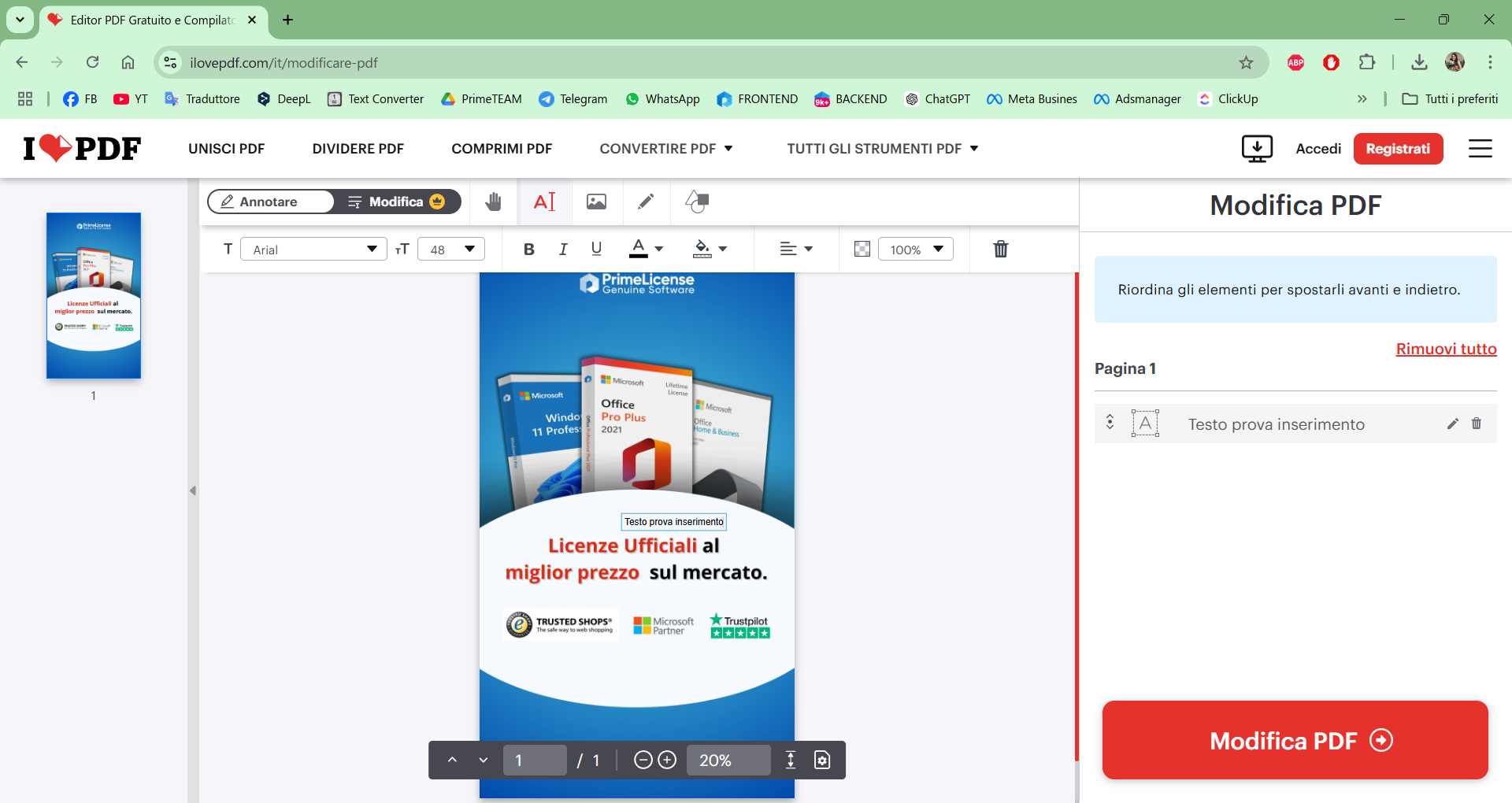Viewport: 1512px width, 803px height.
Task: Select the insert image tool
Action: click(596, 202)
